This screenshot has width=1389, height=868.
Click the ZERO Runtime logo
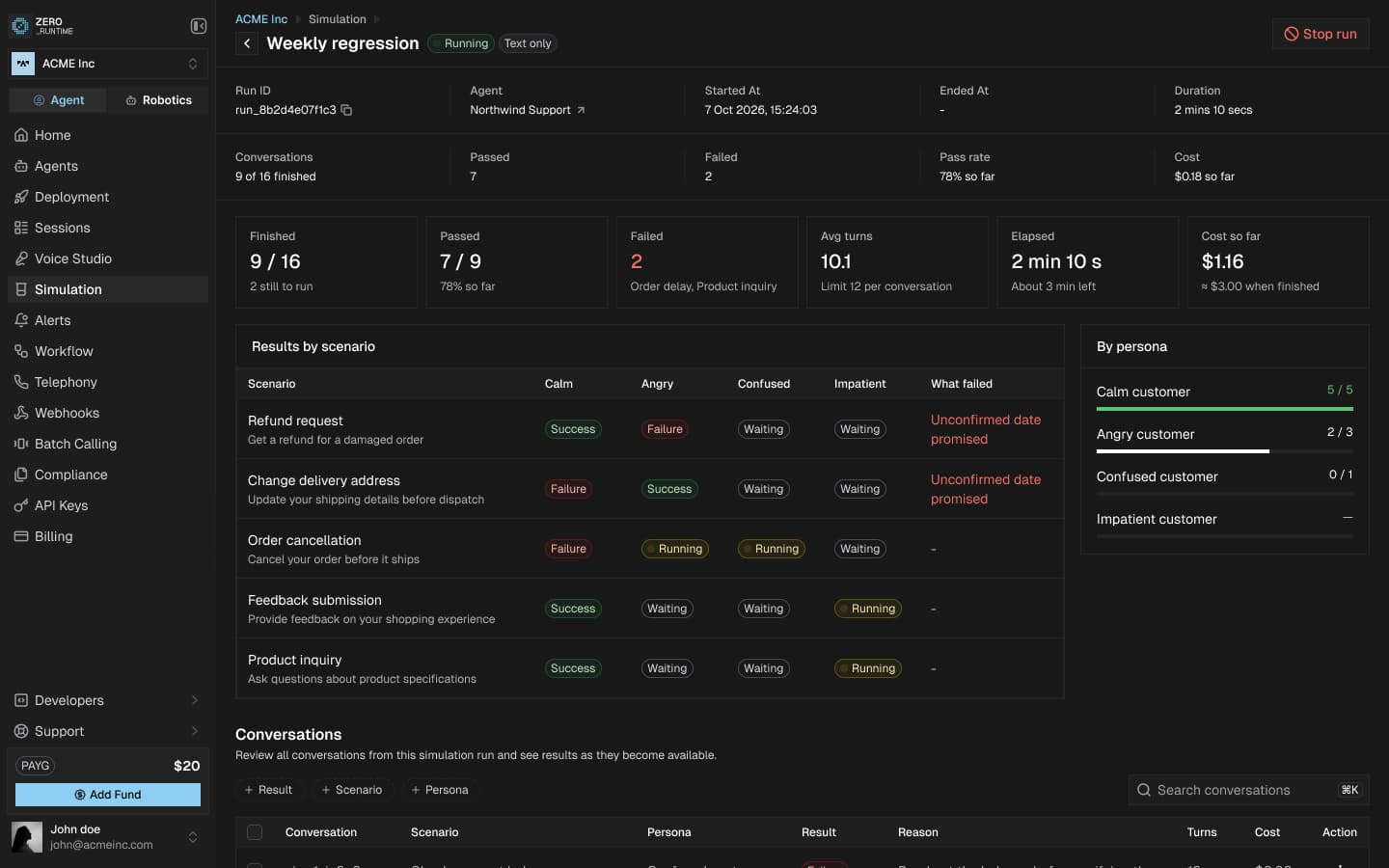(41, 26)
